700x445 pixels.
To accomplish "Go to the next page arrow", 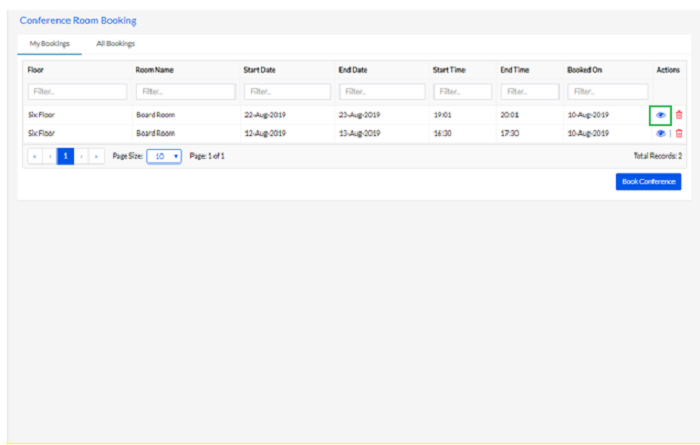I will point(81,156).
